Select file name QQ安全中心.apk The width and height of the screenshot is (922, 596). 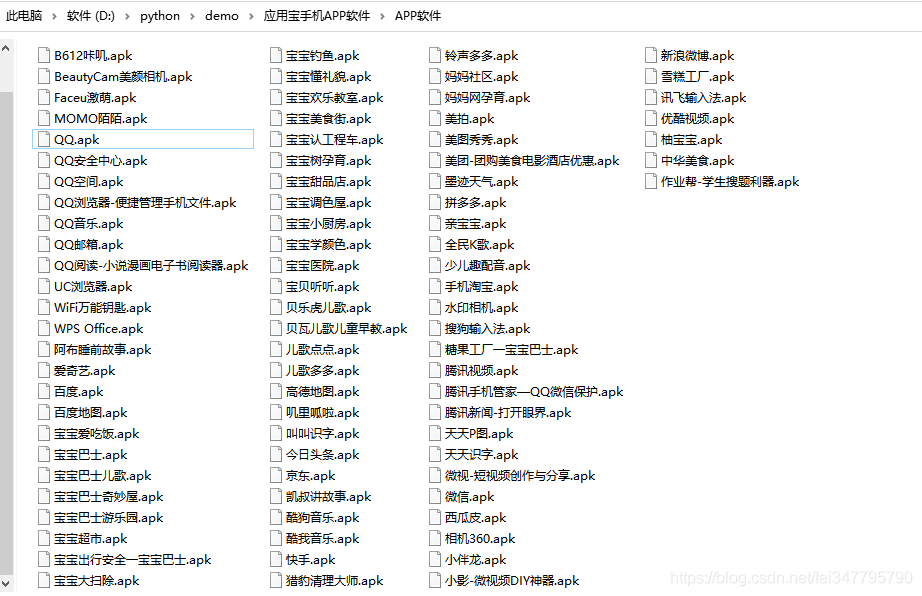[101, 160]
